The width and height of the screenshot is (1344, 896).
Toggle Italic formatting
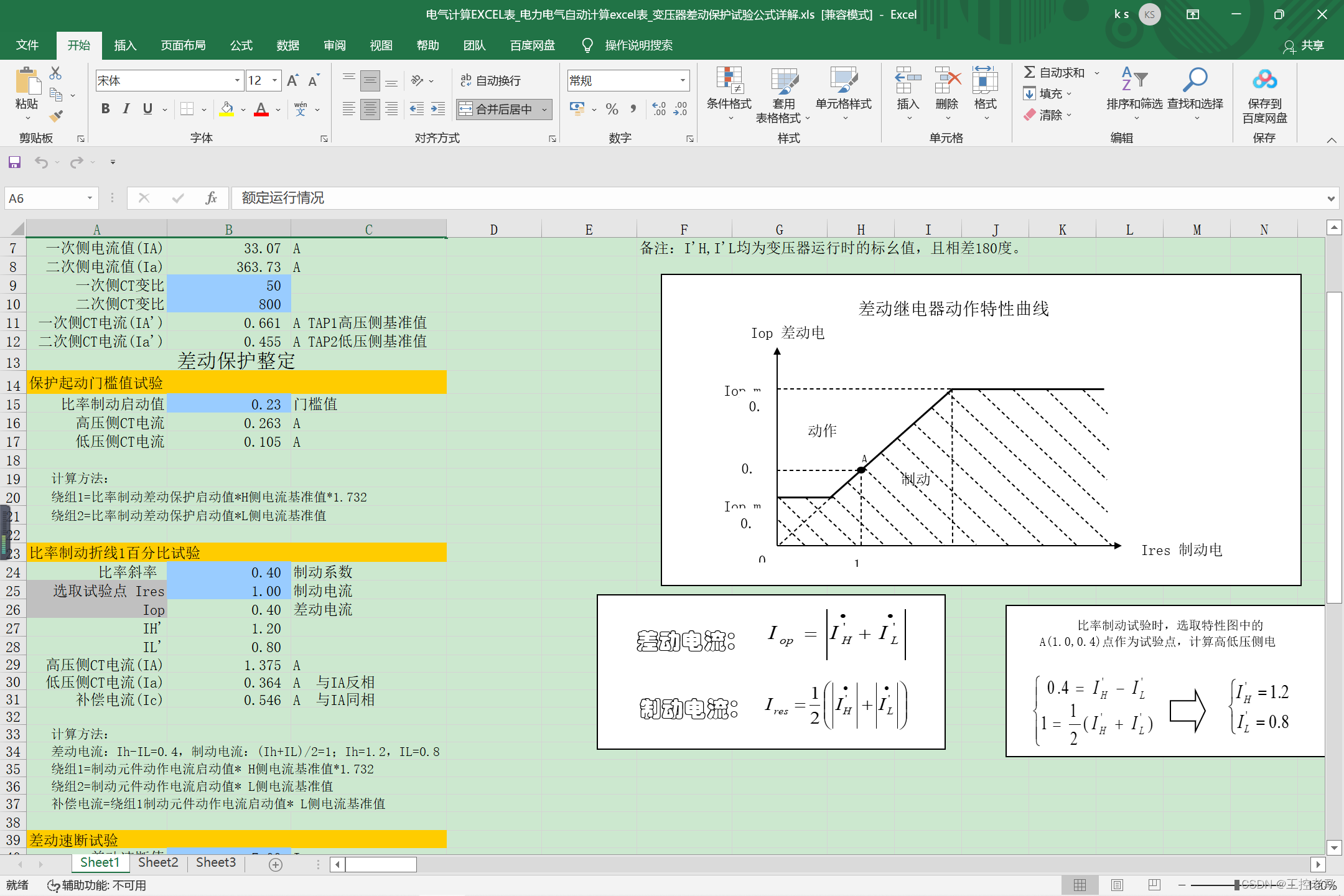click(x=126, y=109)
